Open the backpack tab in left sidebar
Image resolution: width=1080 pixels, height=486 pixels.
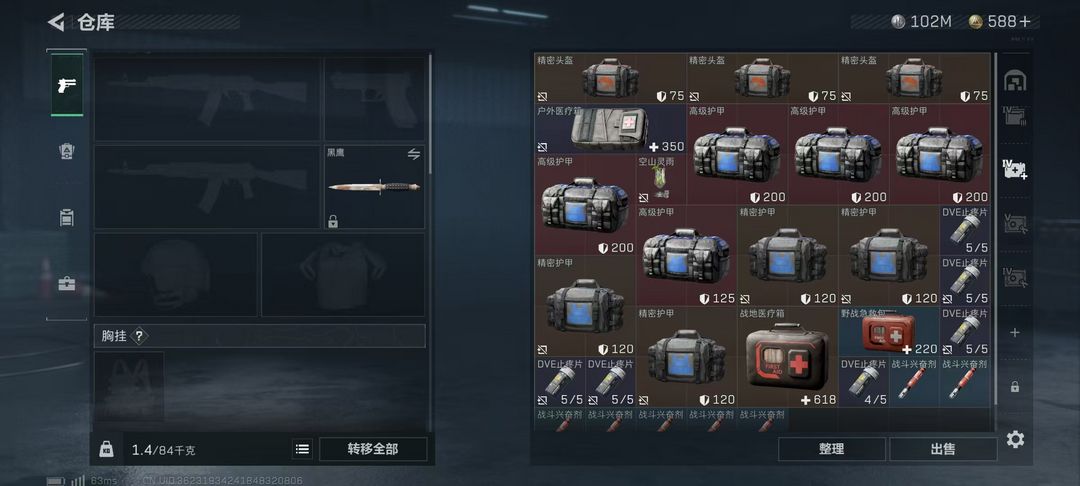tap(67, 218)
